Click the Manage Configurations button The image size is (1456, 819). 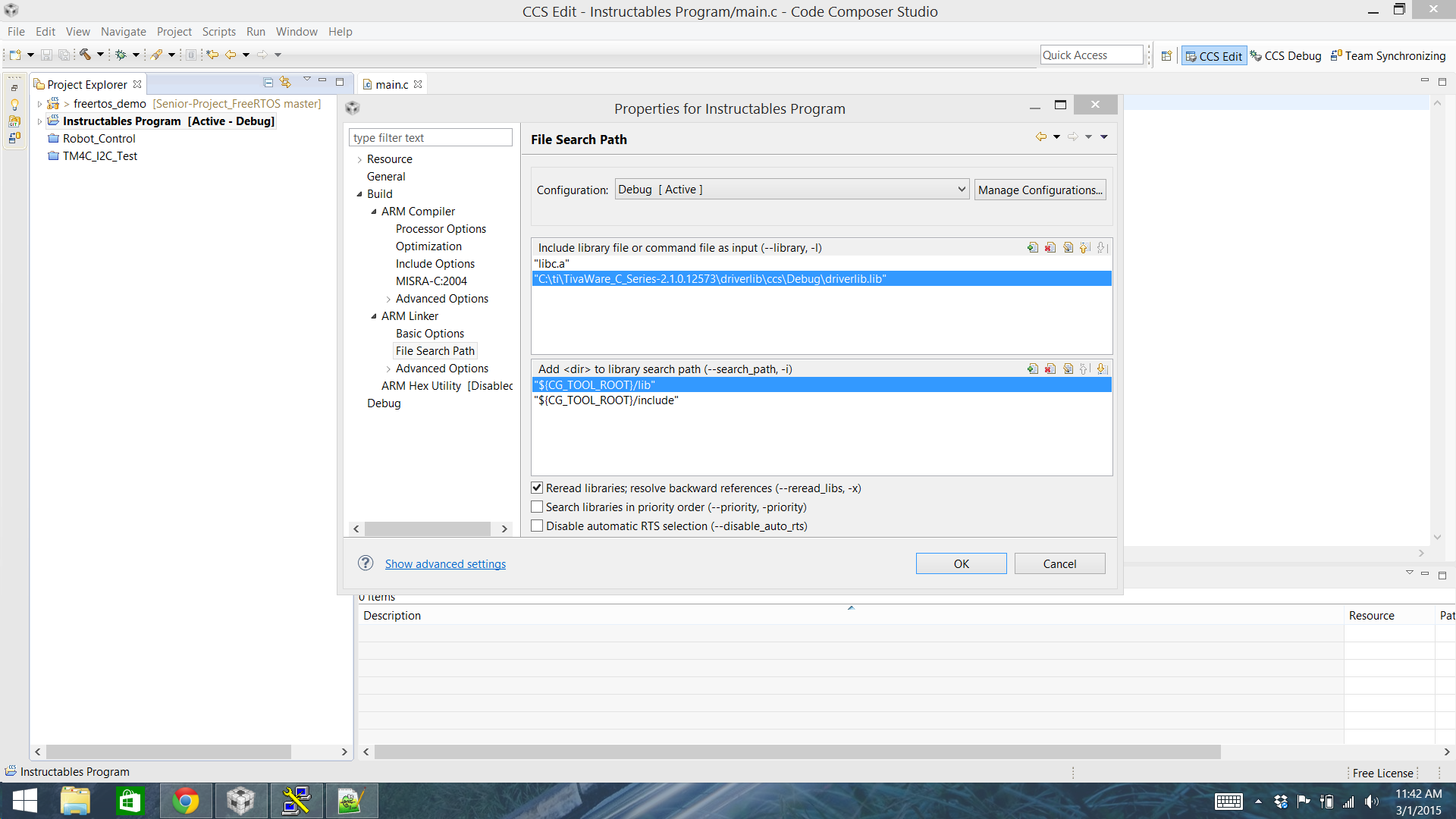click(x=1040, y=190)
